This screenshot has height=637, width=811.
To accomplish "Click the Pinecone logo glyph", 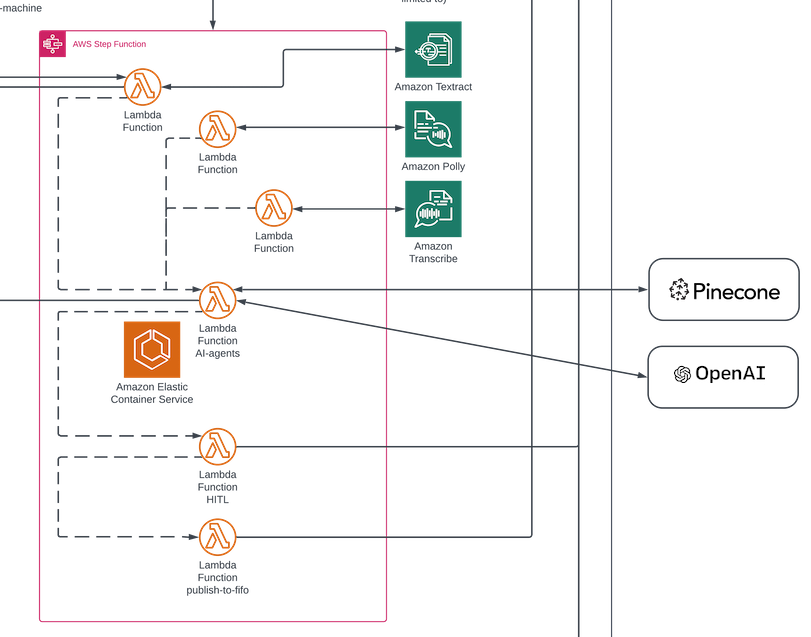I will 679,290.
